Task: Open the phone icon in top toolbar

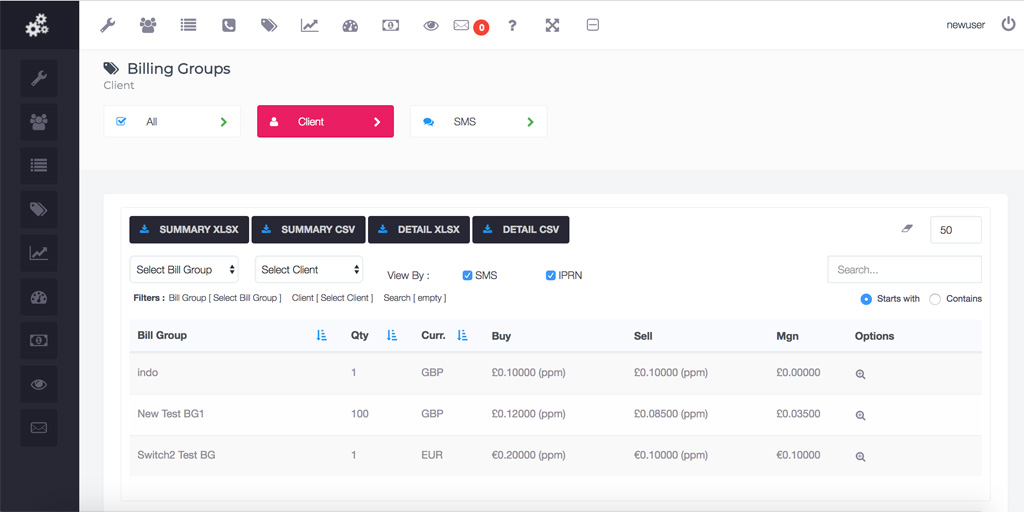Action: [x=229, y=25]
